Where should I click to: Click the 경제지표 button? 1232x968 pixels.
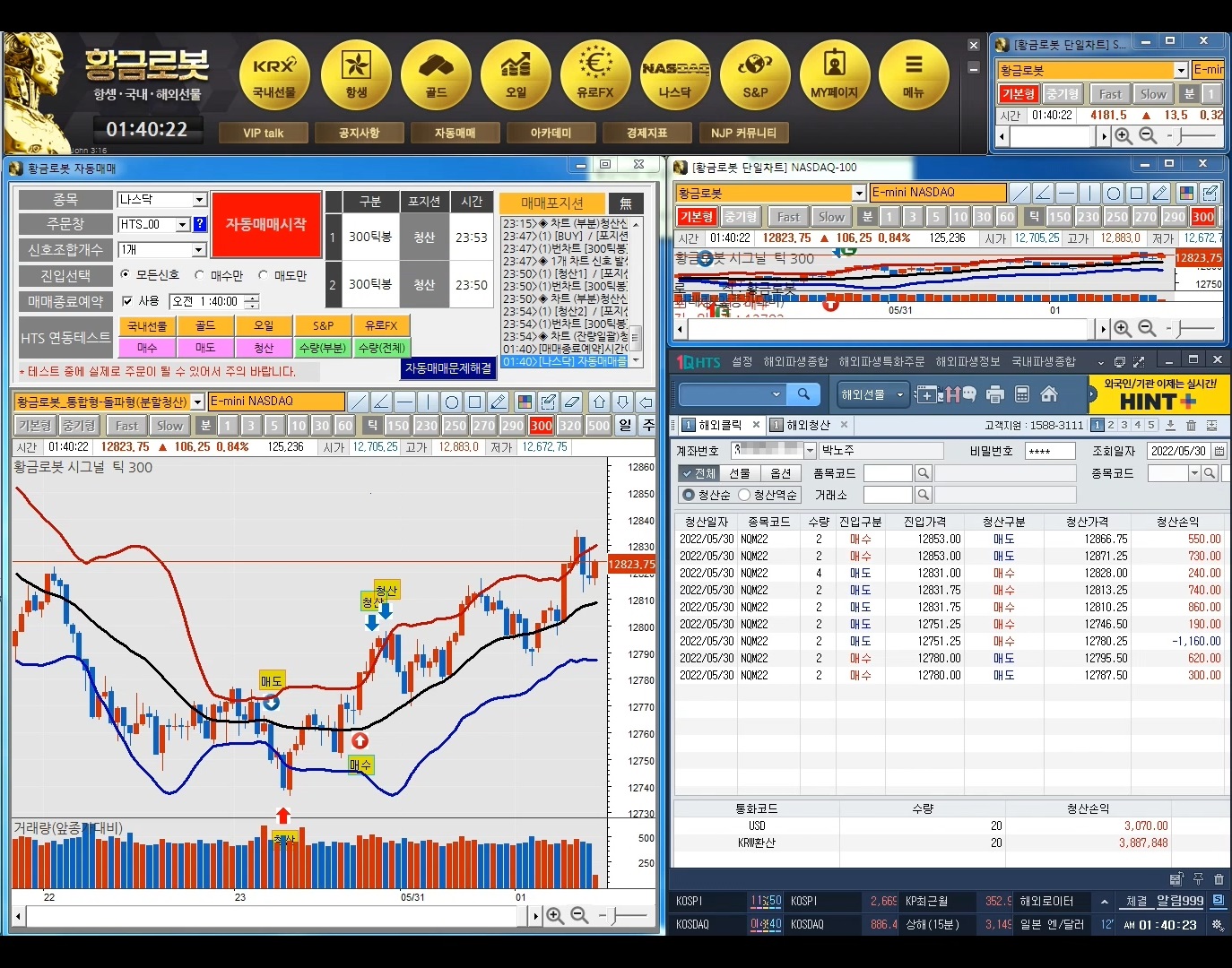(x=646, y=133)
